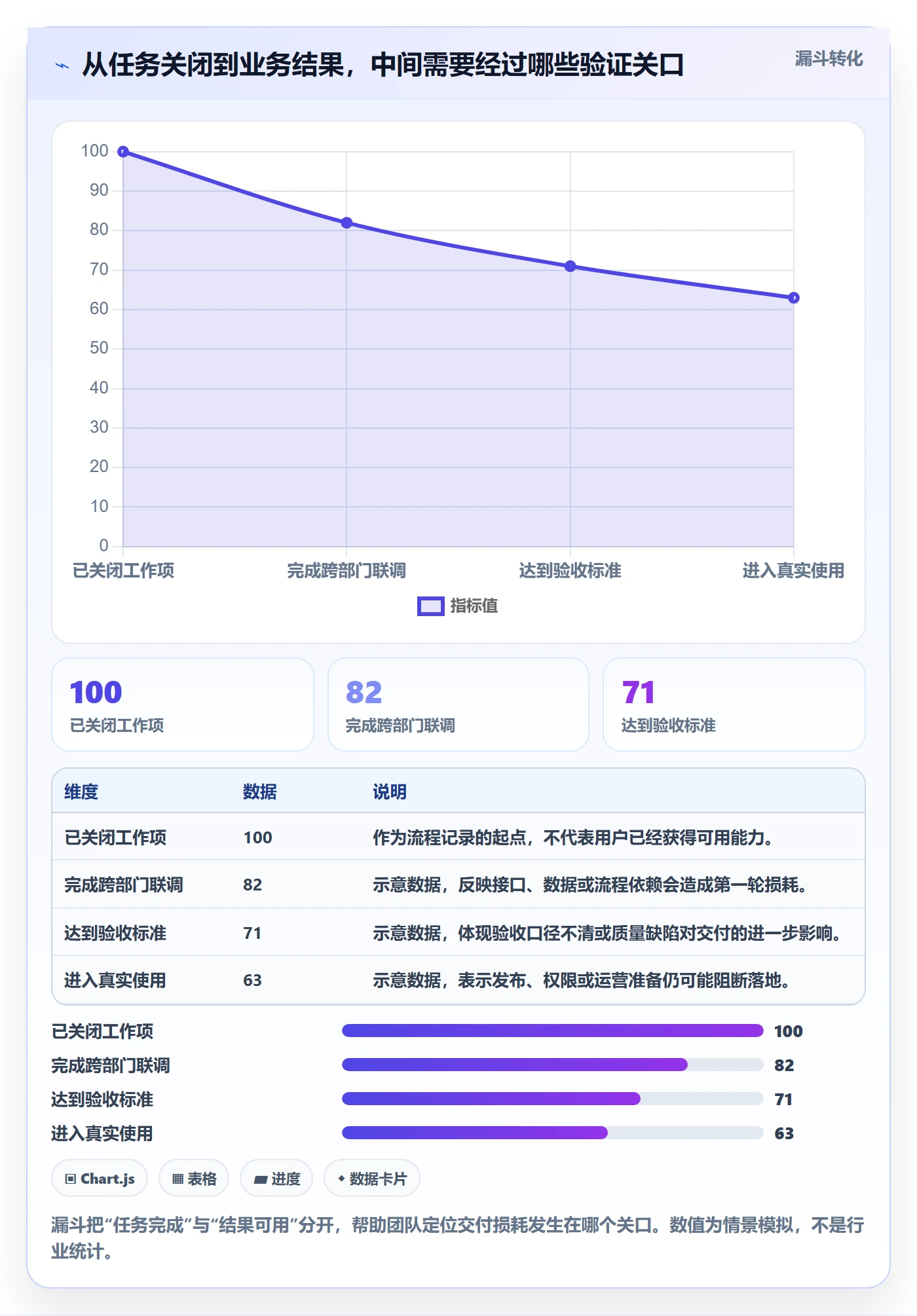This screenshot has height=1316, width=917.
Task: Click the chart data point at 71
Action: coord(570,266)
